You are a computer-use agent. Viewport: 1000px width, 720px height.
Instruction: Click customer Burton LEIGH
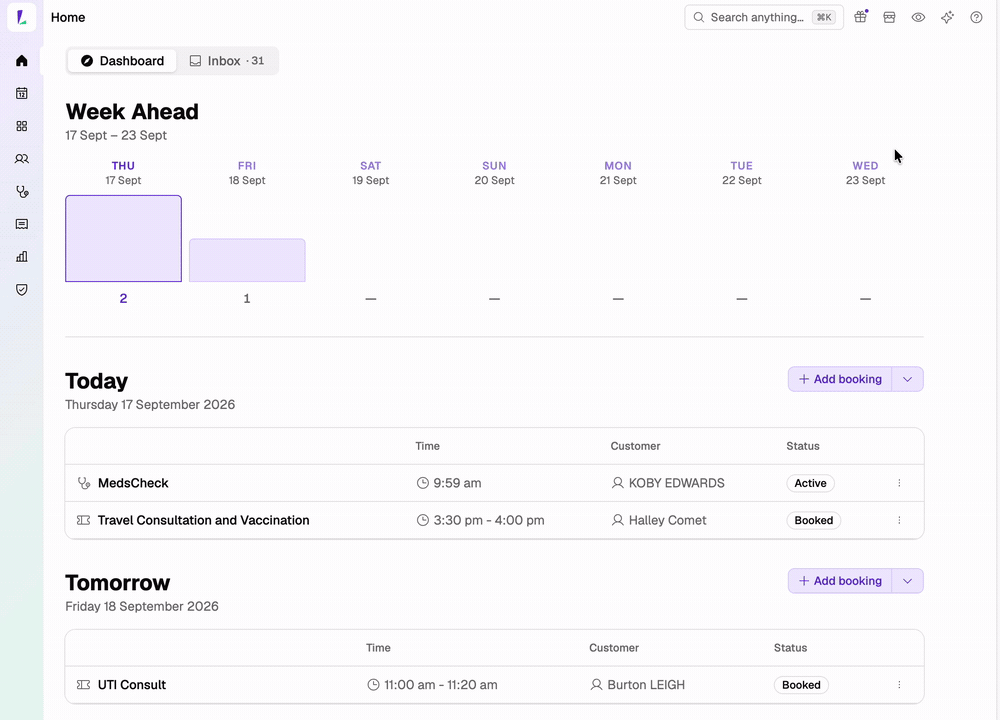coord(638,685)
